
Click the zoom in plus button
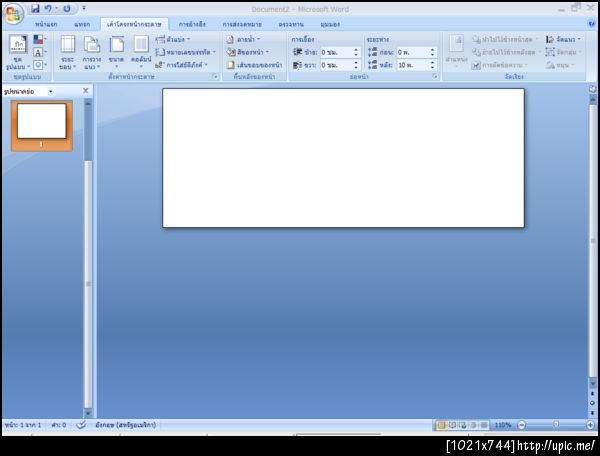[590, 425]
